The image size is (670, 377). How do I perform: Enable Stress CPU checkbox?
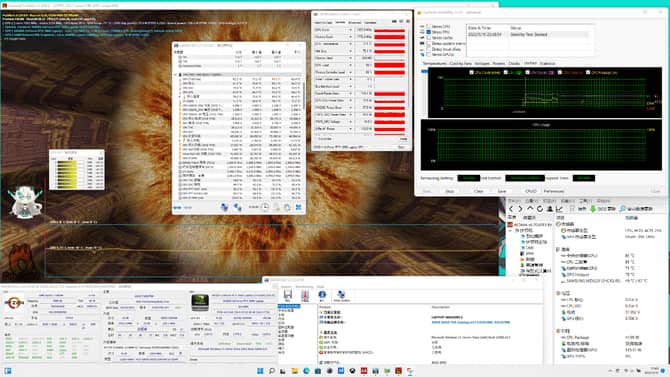click(429, 27)
